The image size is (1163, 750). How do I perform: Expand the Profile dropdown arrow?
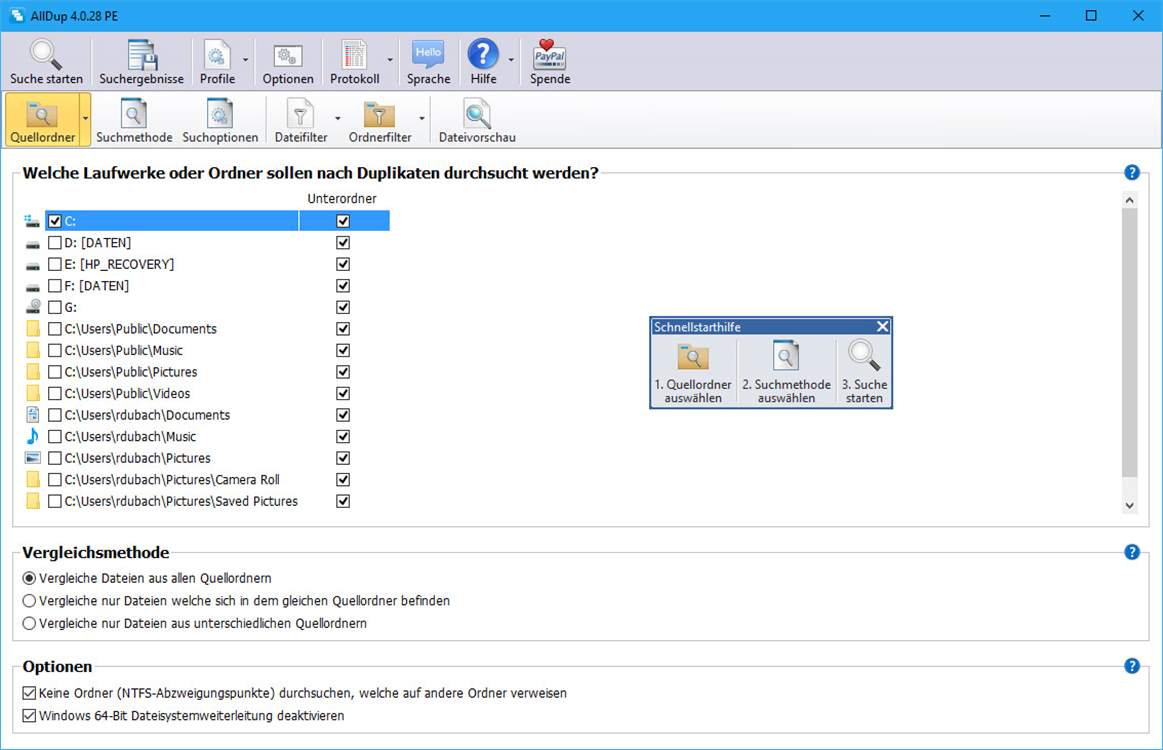tap(246, 61)
